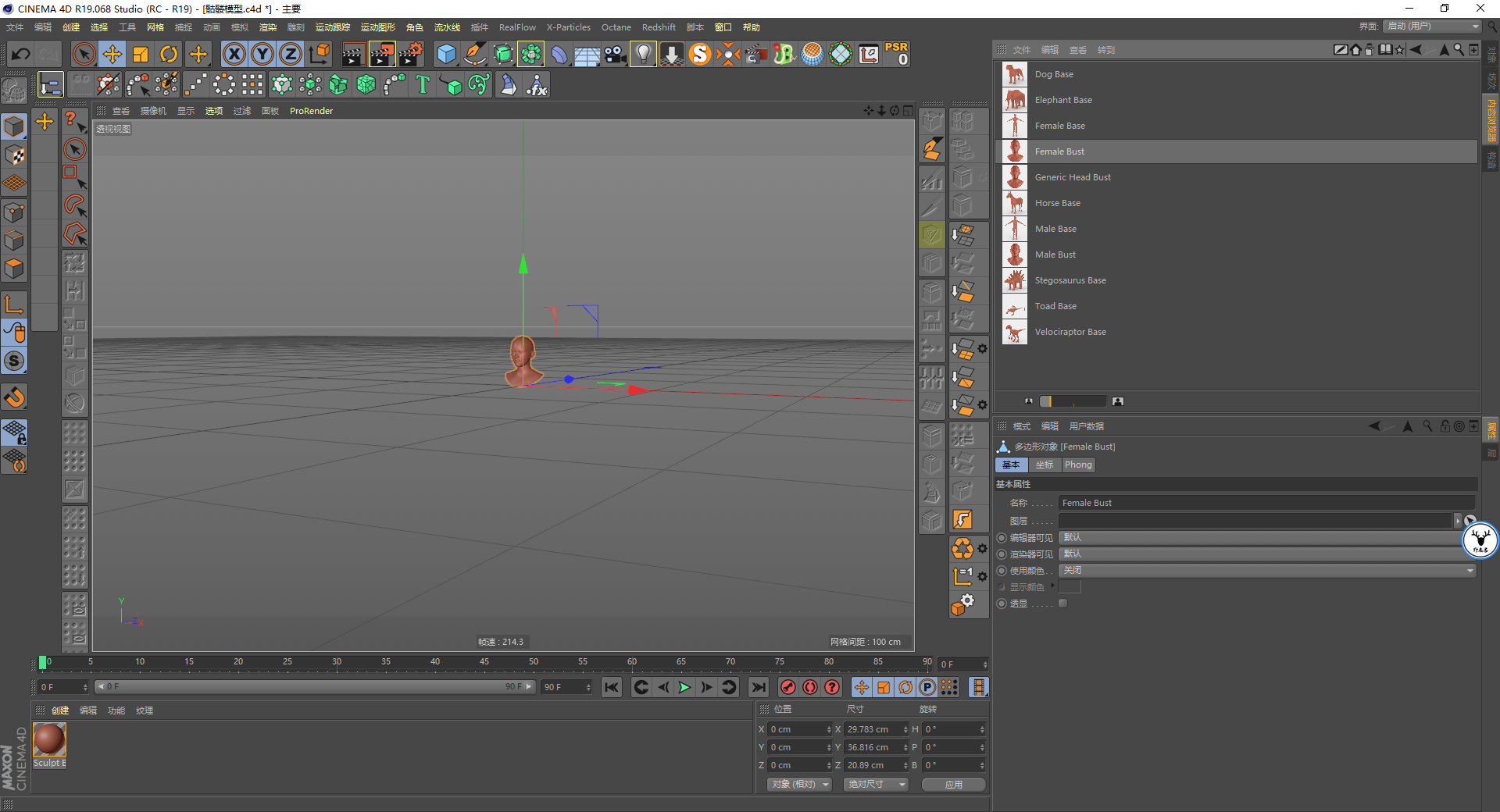Click the dotted square grid-clone icon
The width and height of the screenshot is (1500, 812).
pyautogui.click(x=252, y=84)
